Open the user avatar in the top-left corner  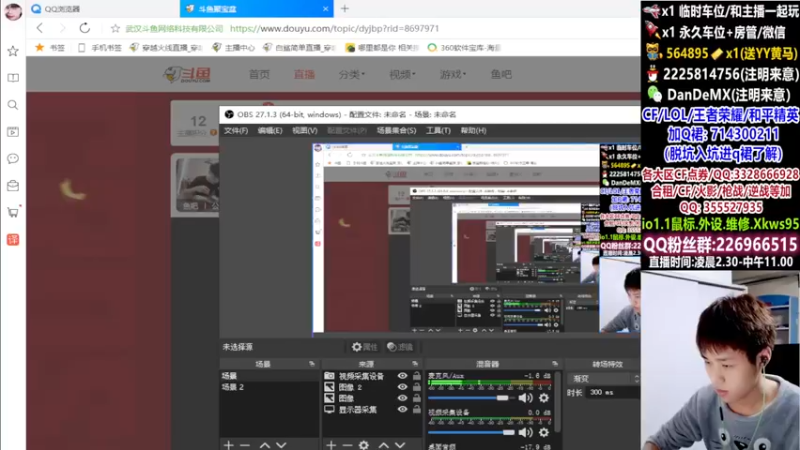point(13,11)
